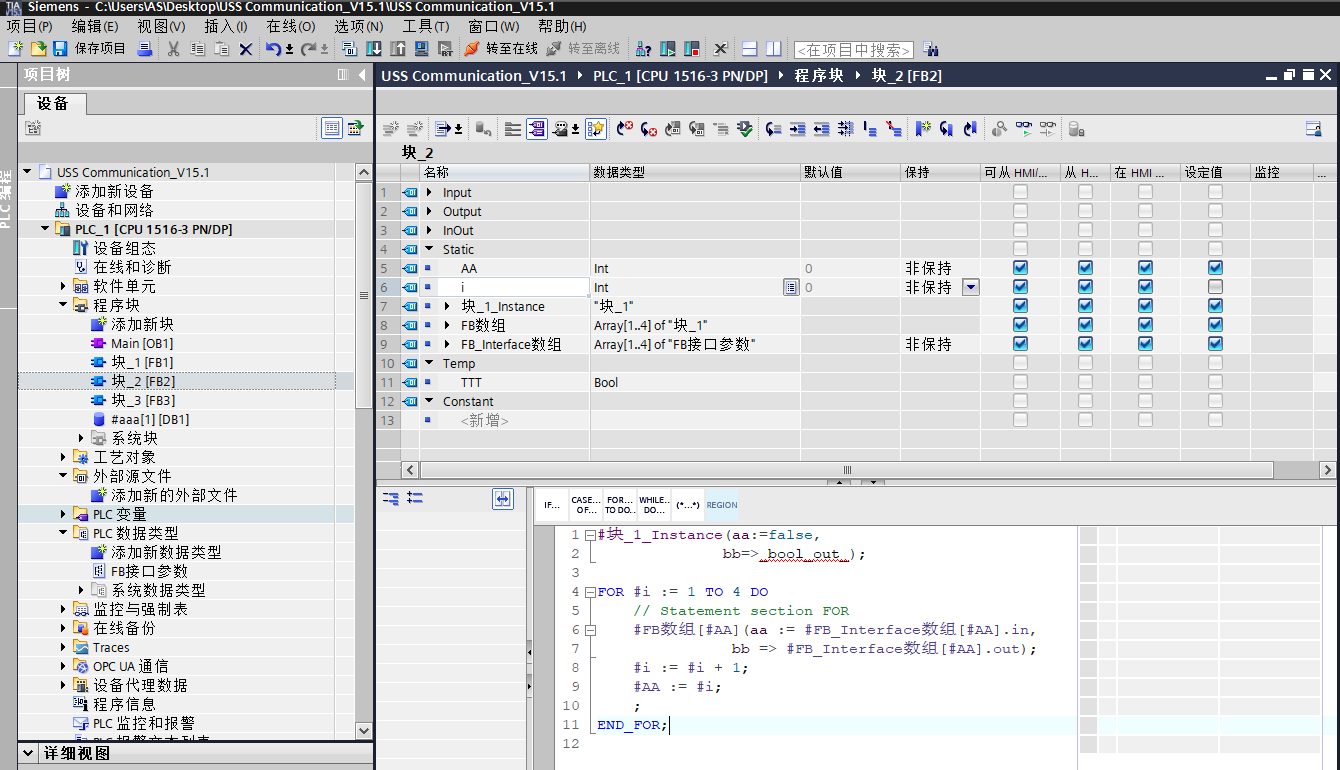Screen dimensions: 1340x770
Task: Click the cut scissors icon
Action: [173, 49]
